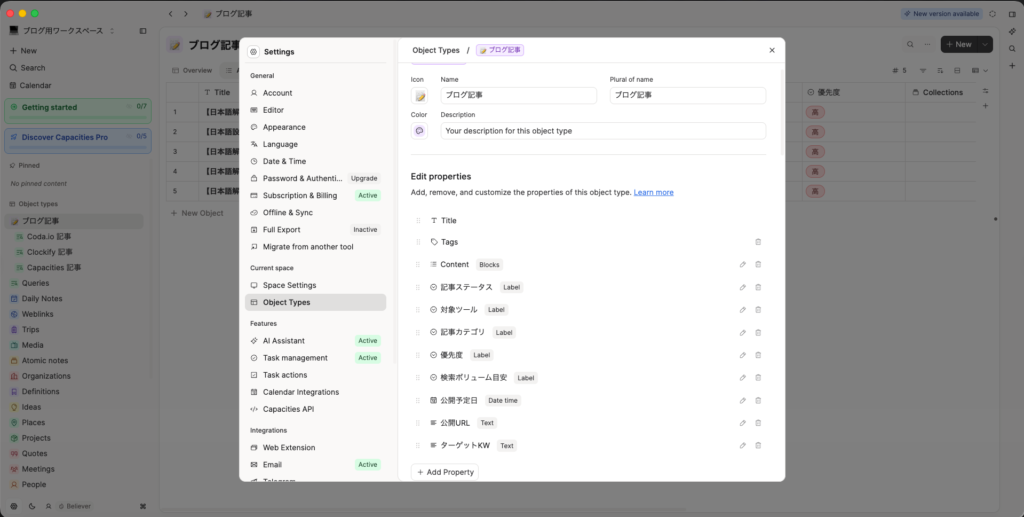Click the pencil icon for the Content property
This screenshot has width=1024, height=517.
tap(743, 264)
